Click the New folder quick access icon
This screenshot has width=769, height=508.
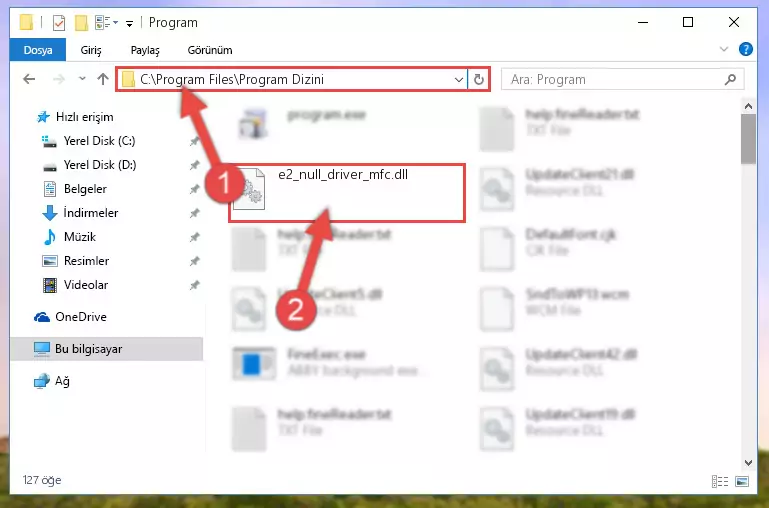click(x=81, y=23)
